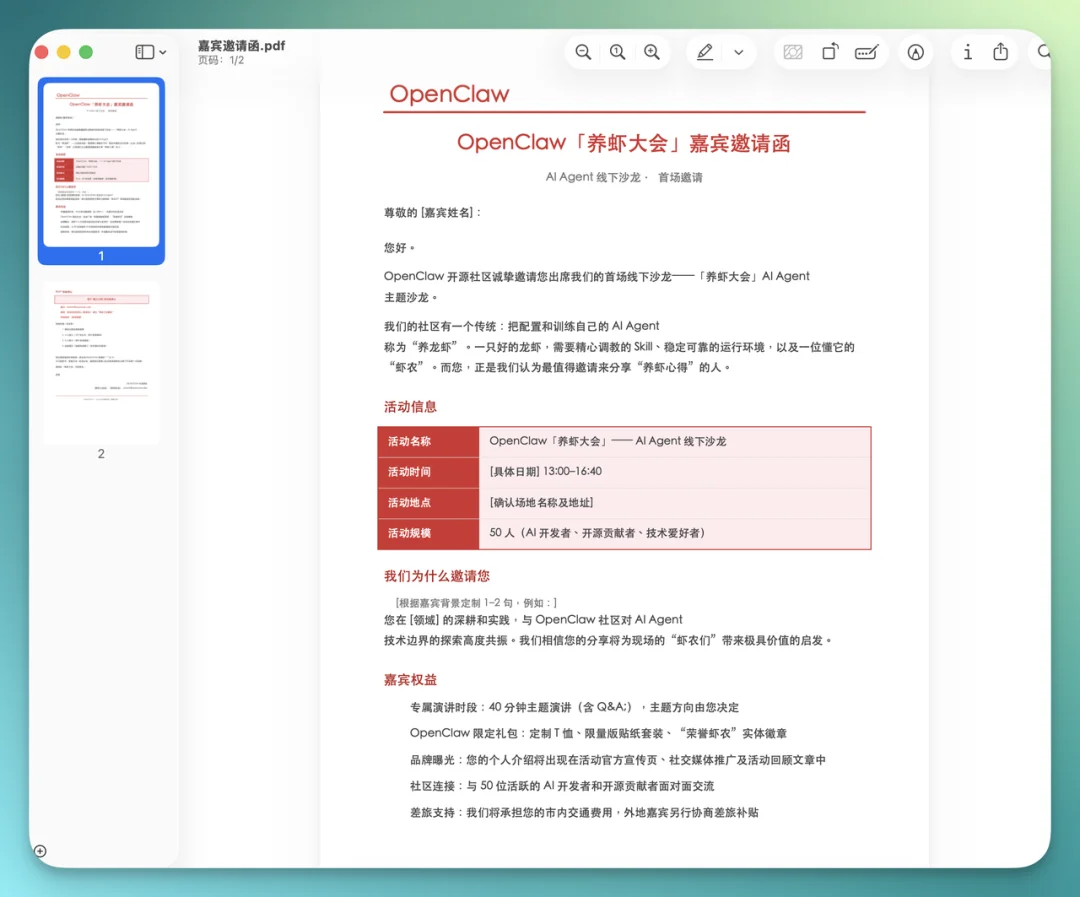Viewport: 1080px width, 897px height.
Task: Reset zoom to actual size
Action: [x=618, y=53]
